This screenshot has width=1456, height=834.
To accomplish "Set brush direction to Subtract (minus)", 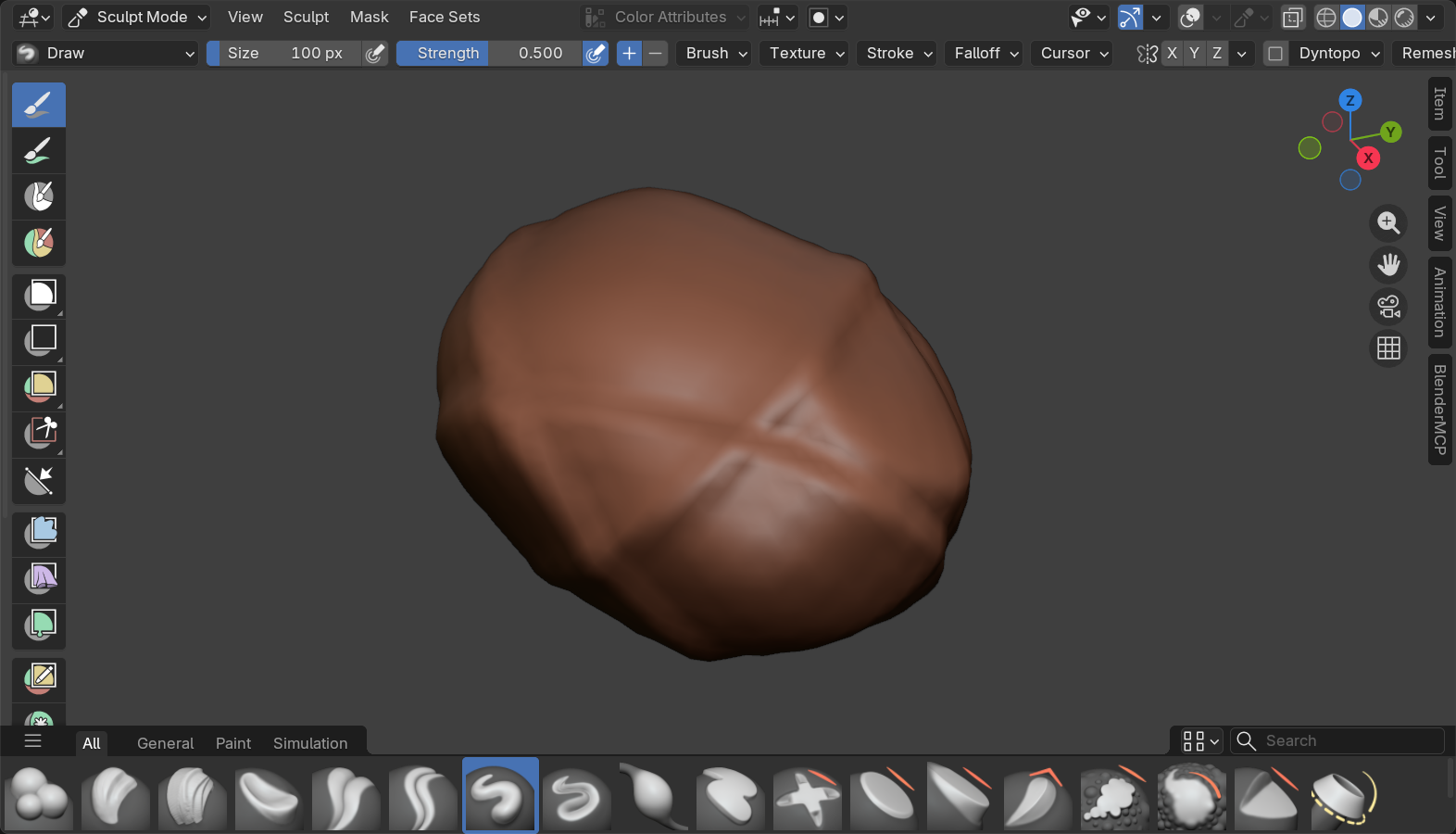I will (x=656, y=54).
